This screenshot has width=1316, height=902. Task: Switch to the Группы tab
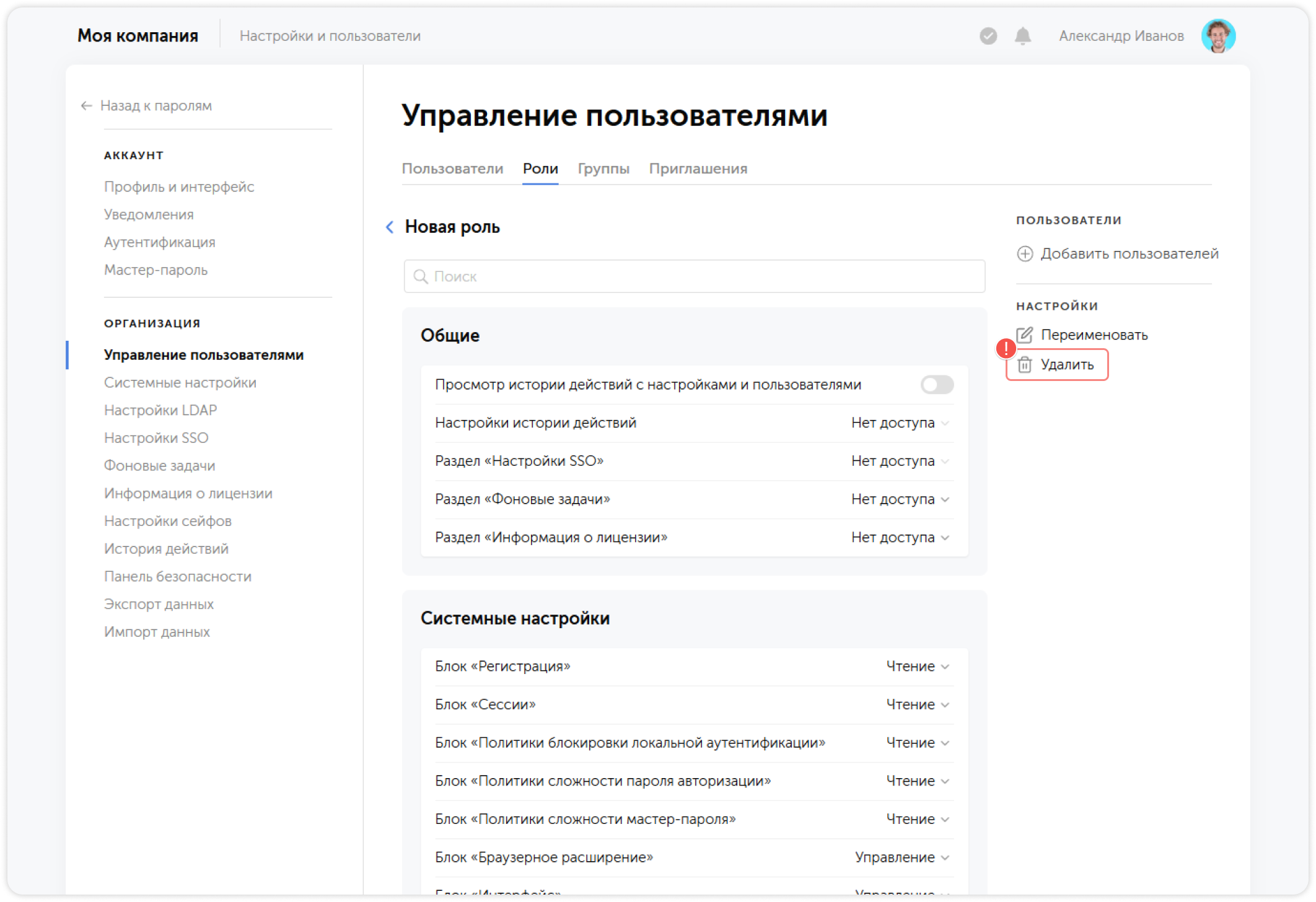(603, 169)
